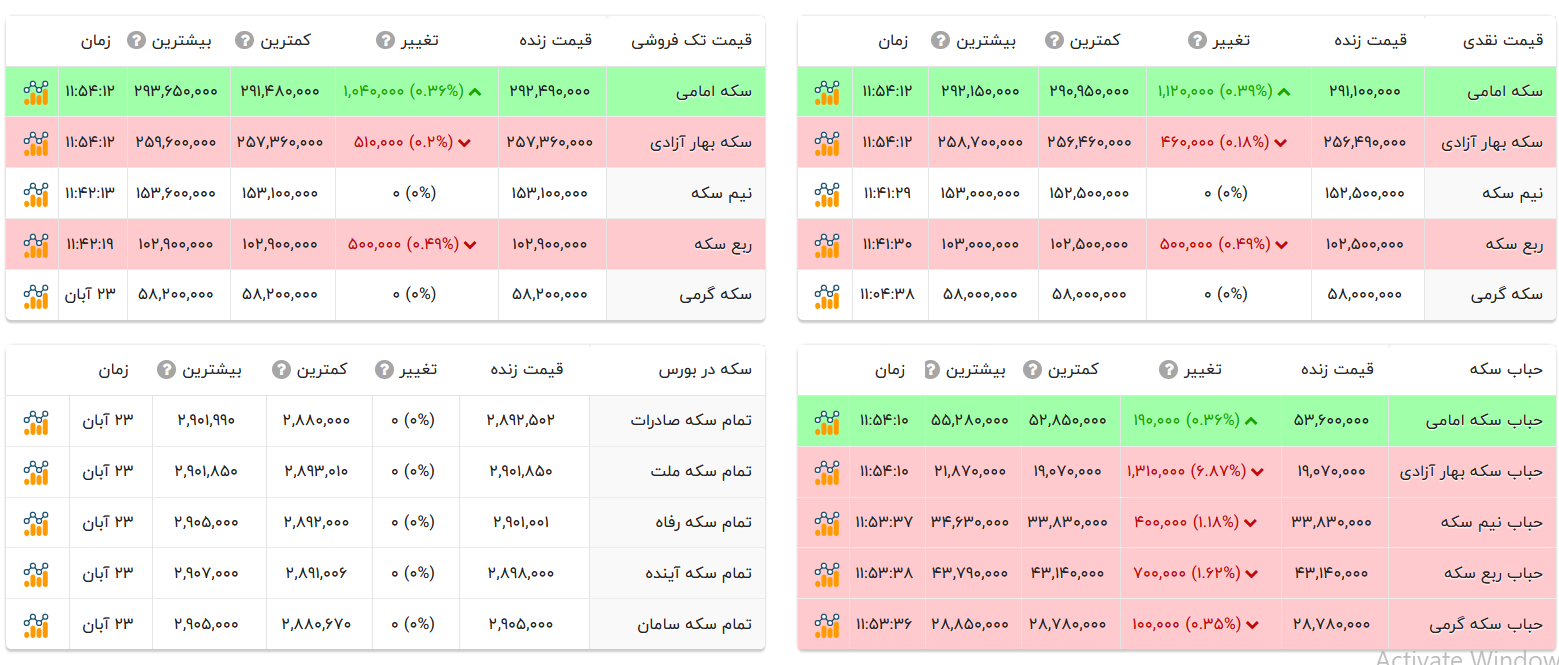Open chart icon for تمام سکه صادرات
The width and height of the screenshot is (1559, 665).
click(36, 421)
